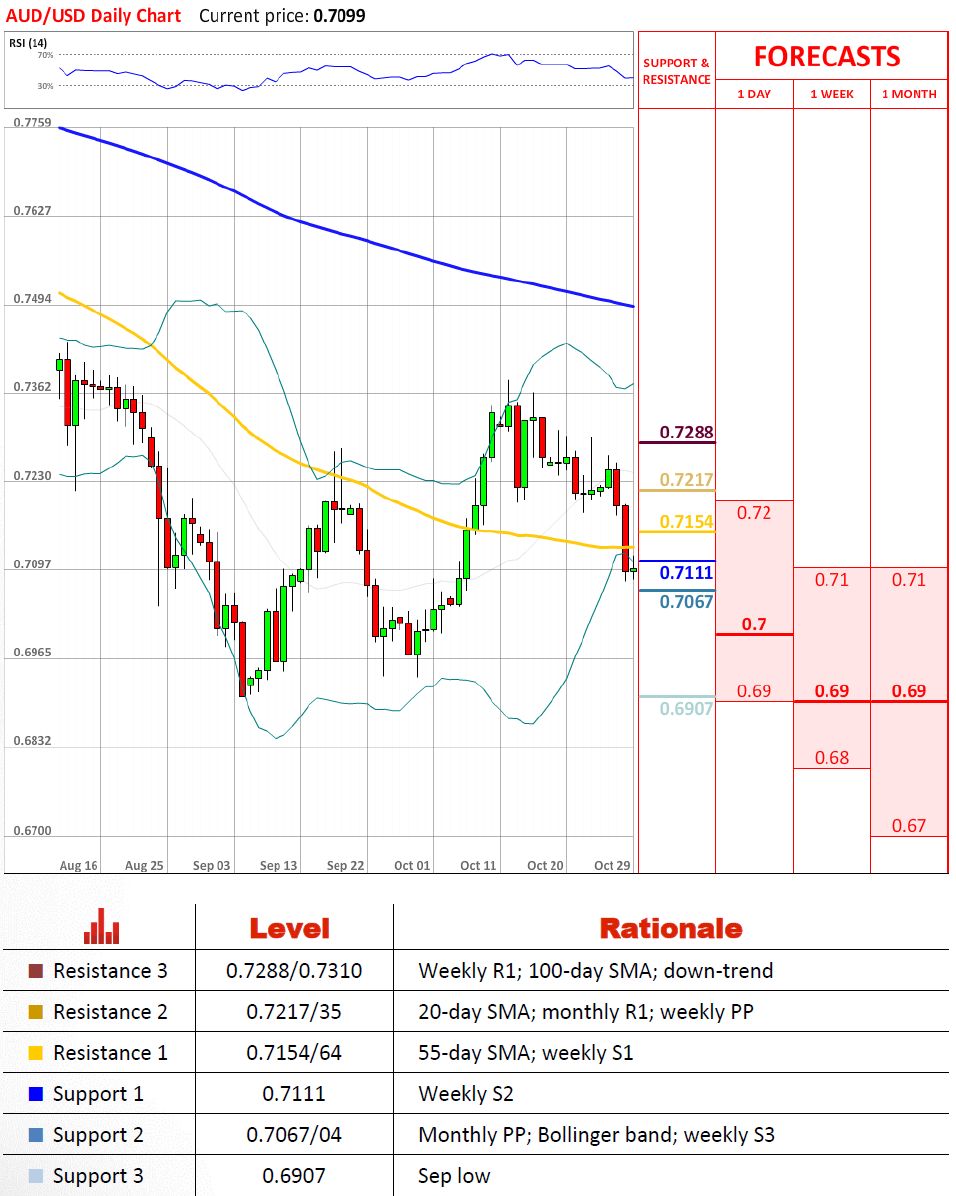This screenshot has height=1196, width=956.
Task: Click the 0.7288 resistance level marker
Action: click(x=686, y=432)
